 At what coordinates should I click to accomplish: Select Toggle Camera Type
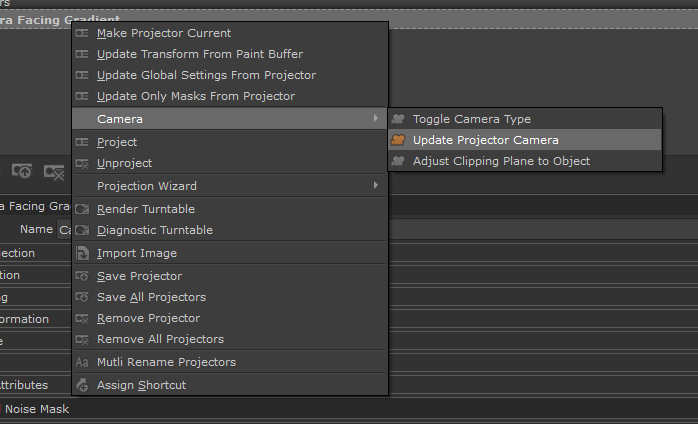[x=471, y=119]
